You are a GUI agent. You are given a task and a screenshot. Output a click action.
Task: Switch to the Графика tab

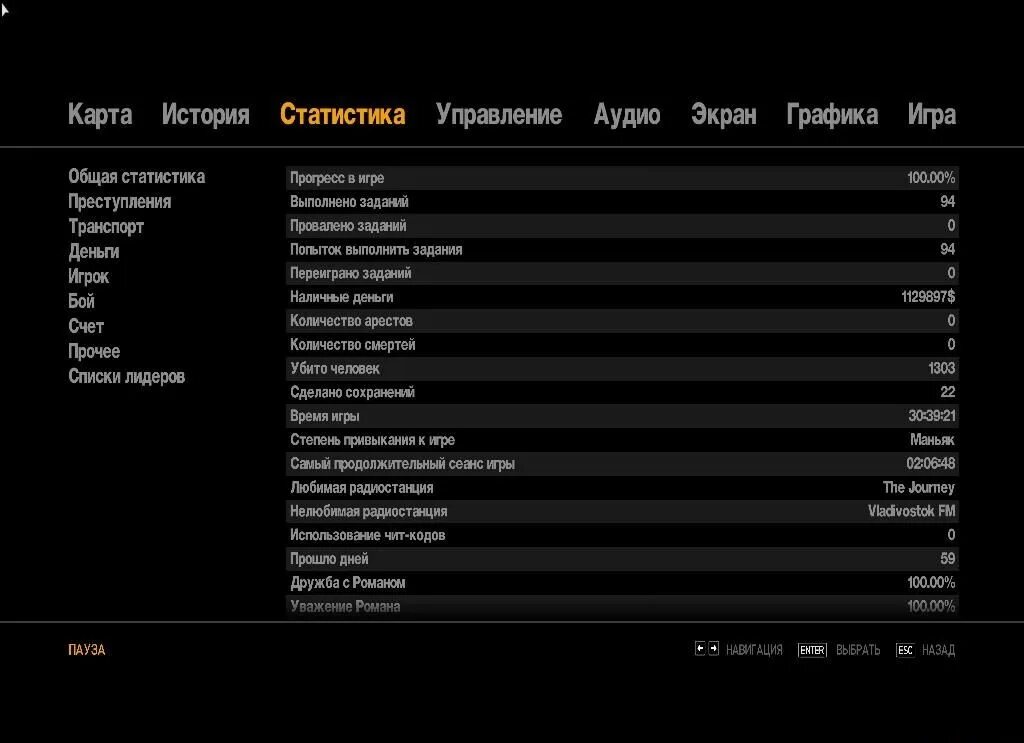pyautogui.click(x=832, y=114)
